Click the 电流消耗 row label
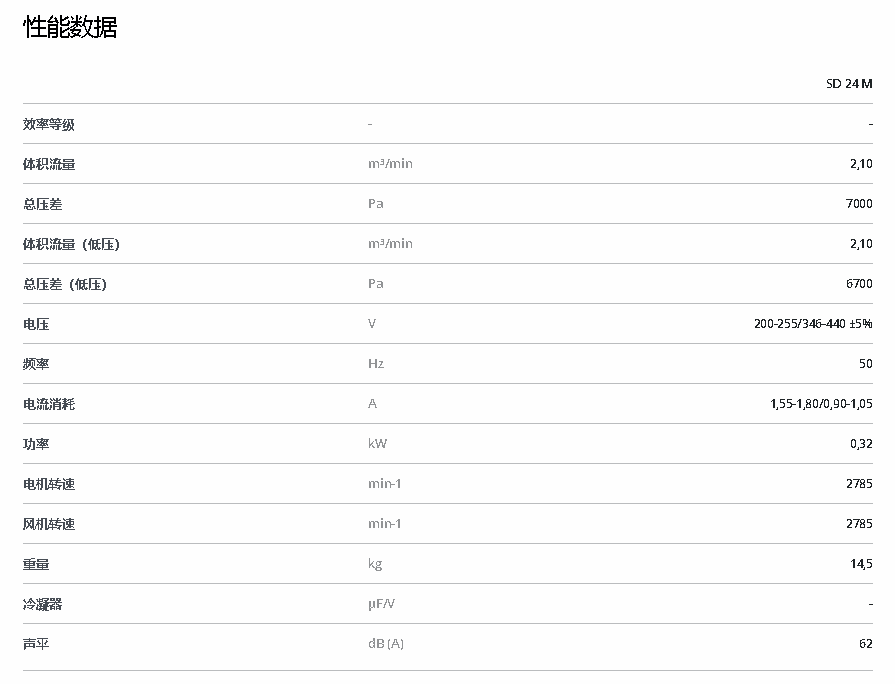Viewport: 895px width, 684px height. (x=49, y=404)
